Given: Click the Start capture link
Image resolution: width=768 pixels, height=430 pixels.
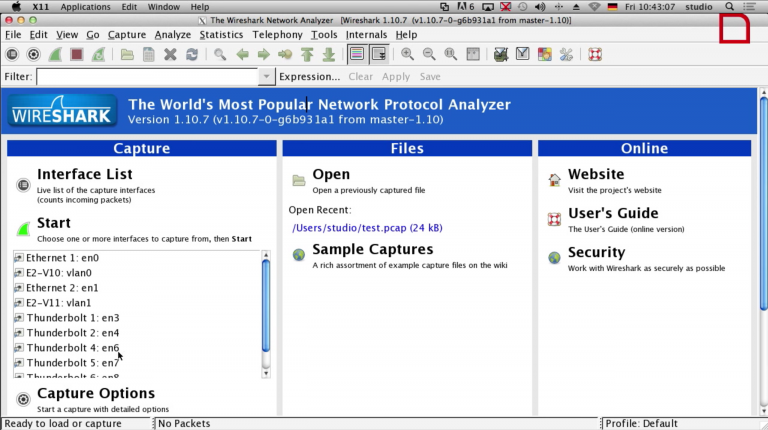Looking at the screenshot, I should (x=54, y=223).
